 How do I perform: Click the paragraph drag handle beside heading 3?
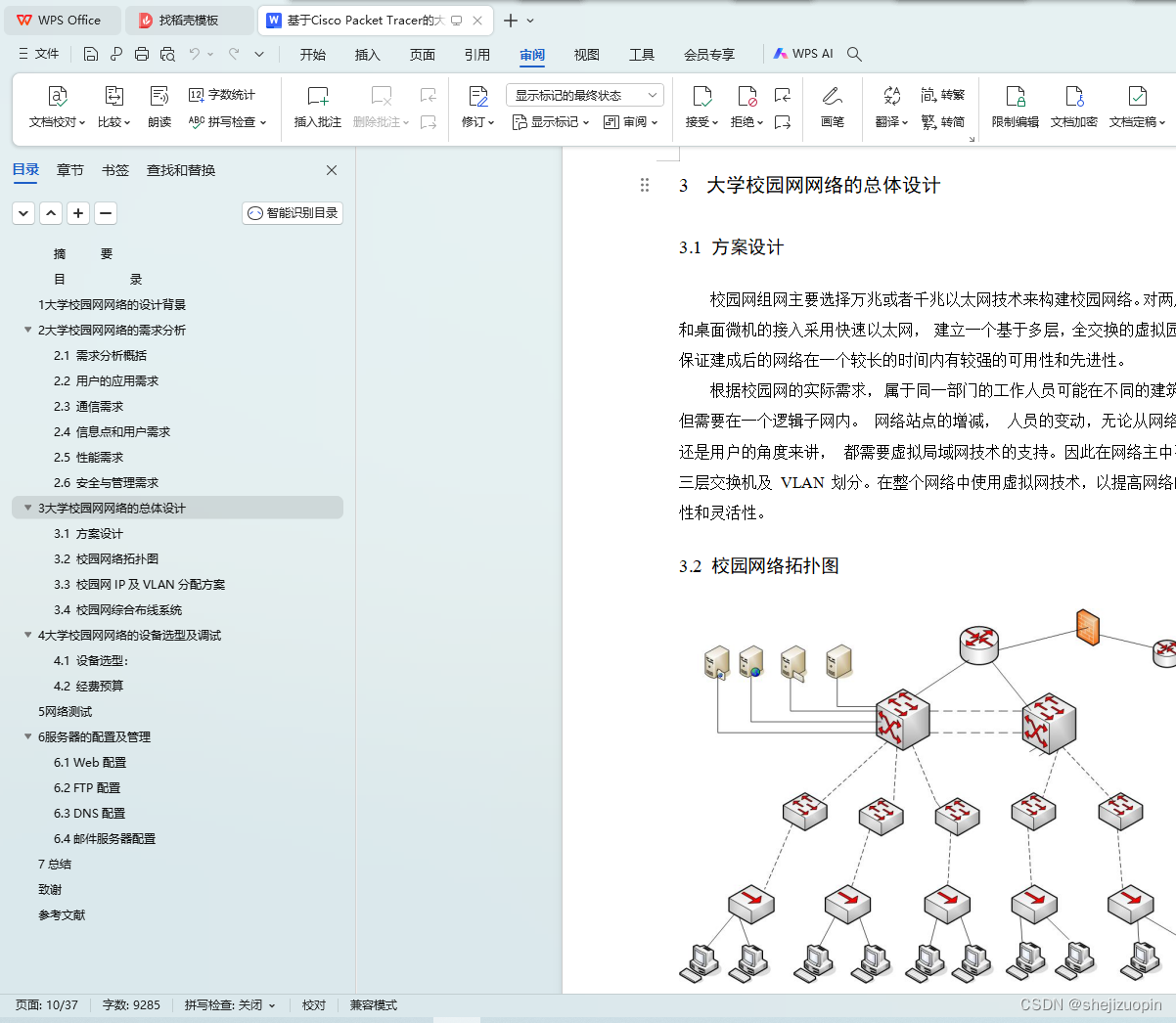tap(645, 185)
